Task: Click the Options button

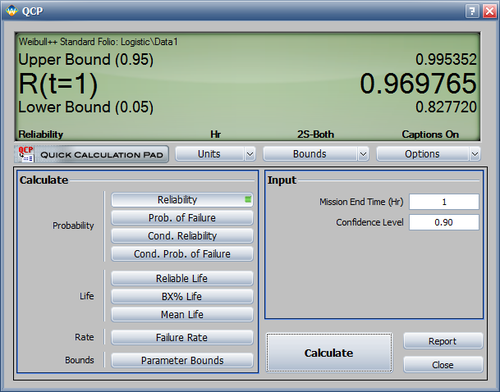Action: [x=423, y=154]
